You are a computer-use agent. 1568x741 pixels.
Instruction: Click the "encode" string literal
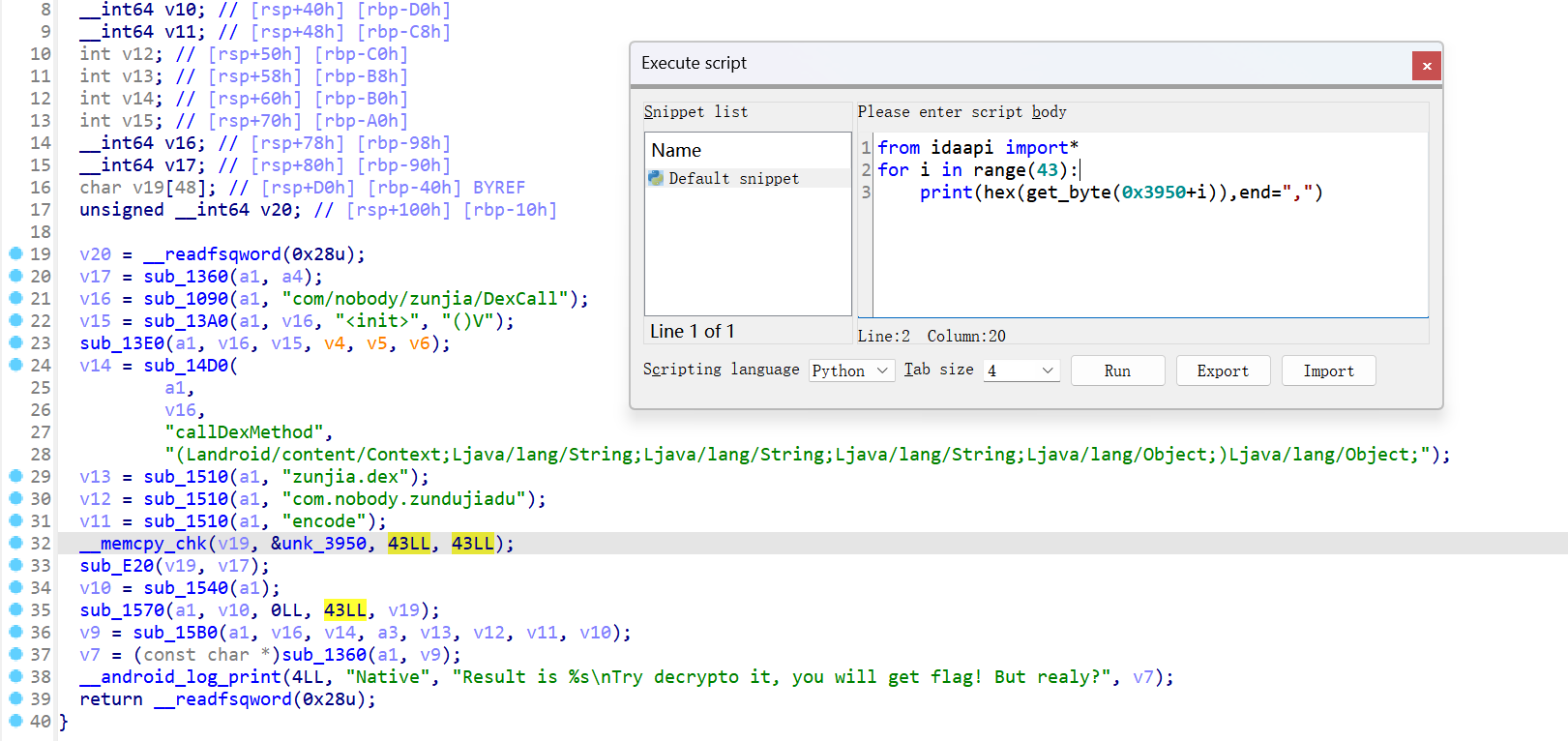click(x=324, y=521)
